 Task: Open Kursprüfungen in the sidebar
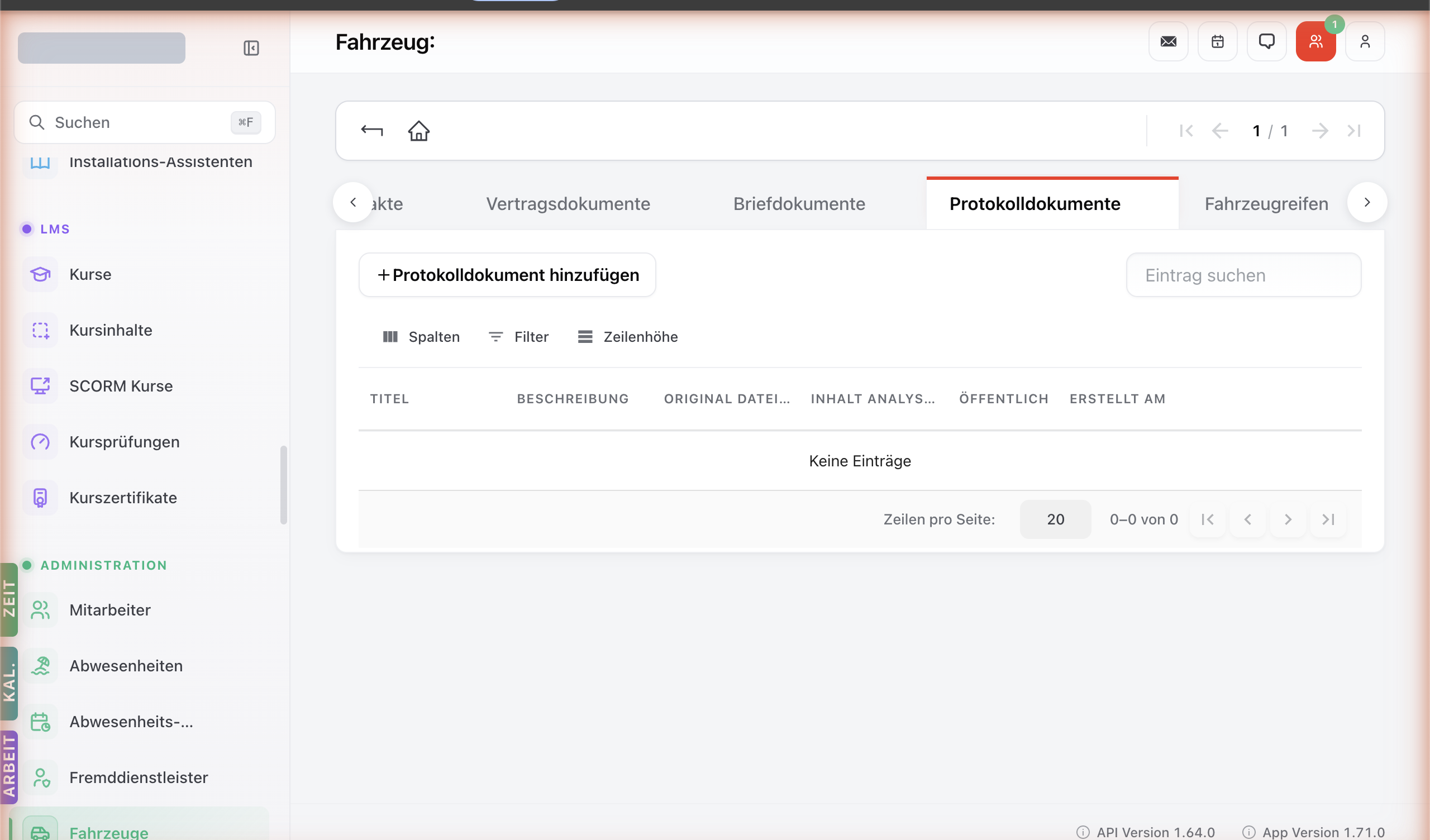point(145,442)
